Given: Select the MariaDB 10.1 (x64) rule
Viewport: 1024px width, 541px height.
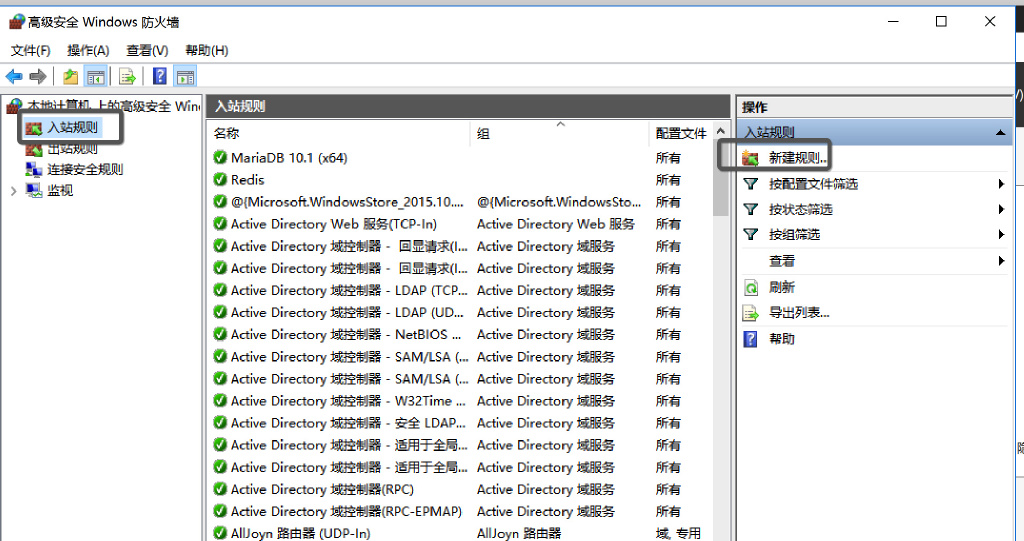Looking at the screenshot, I should pos(289,157).
